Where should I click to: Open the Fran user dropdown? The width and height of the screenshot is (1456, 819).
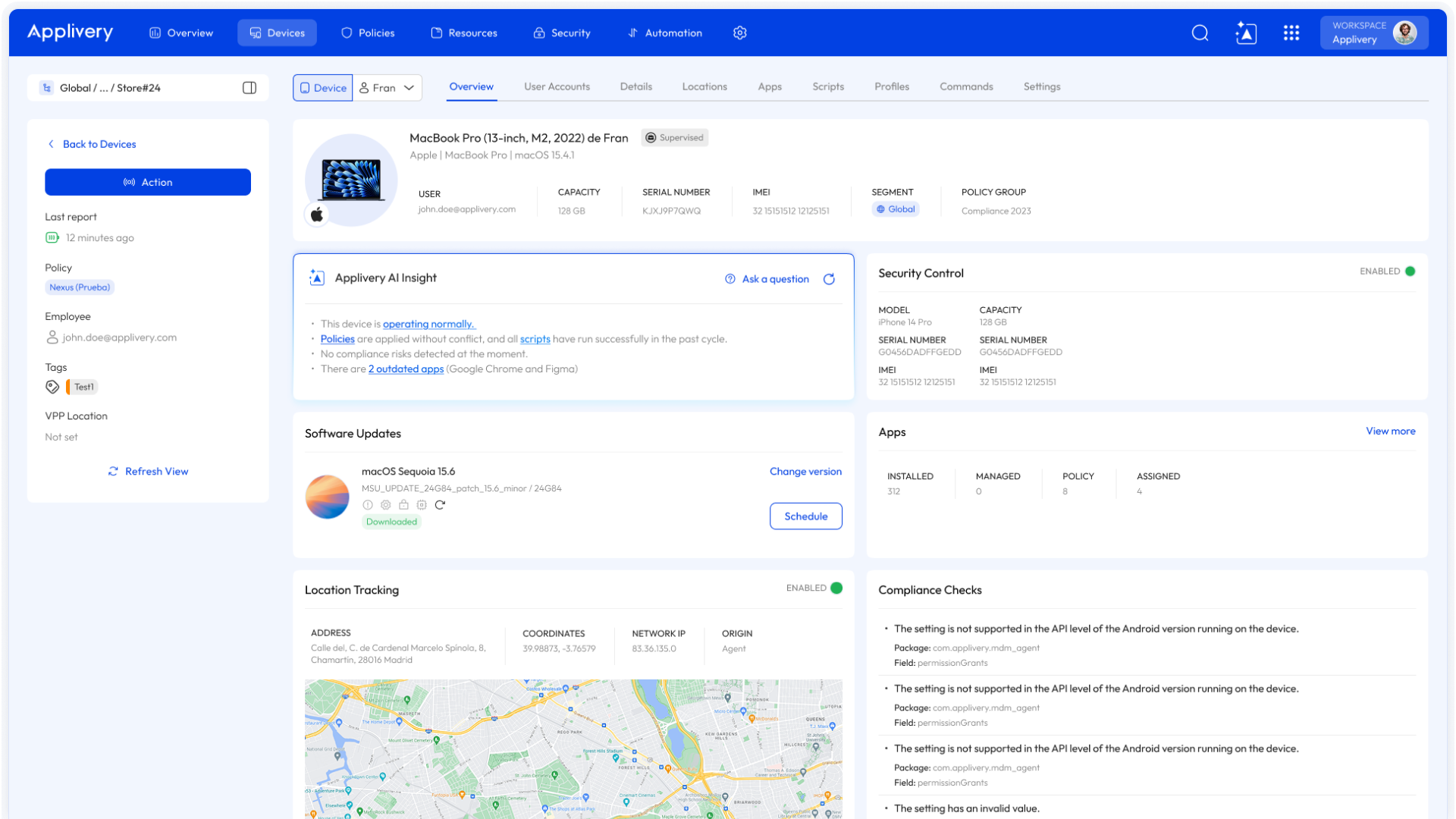[388, 87]
